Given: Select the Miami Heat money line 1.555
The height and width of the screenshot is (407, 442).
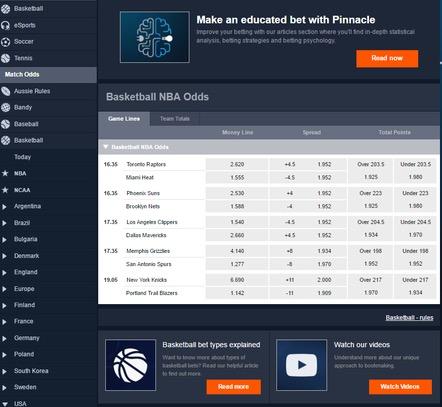Looking at the screenshot, I should coord(237,177).
